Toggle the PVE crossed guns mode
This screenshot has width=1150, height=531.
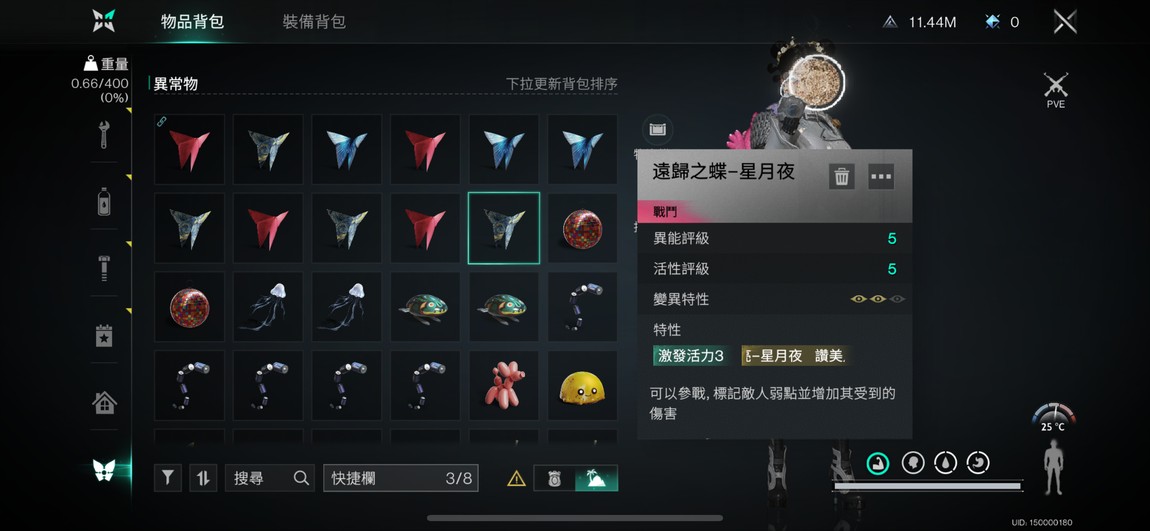[x=1055, y=90]
